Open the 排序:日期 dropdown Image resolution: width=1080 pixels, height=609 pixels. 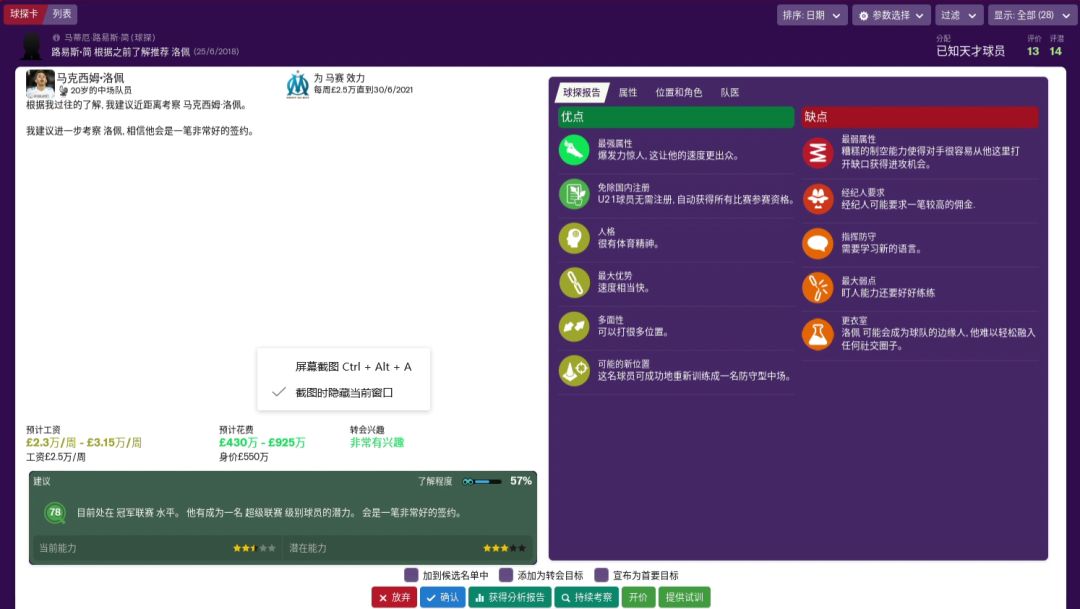click(811, 15)
